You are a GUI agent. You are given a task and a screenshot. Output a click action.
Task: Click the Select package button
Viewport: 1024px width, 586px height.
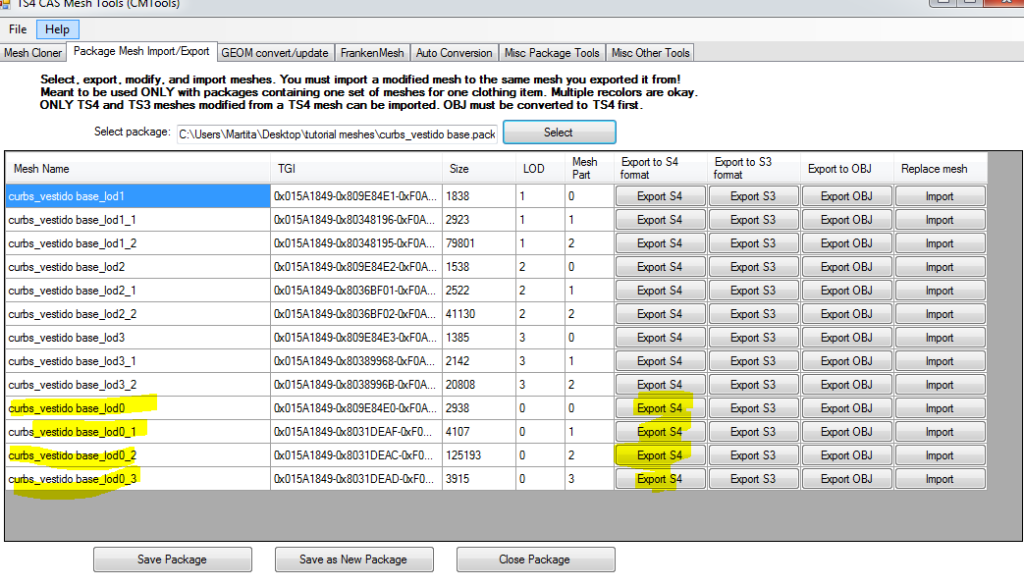pos(558,132)
